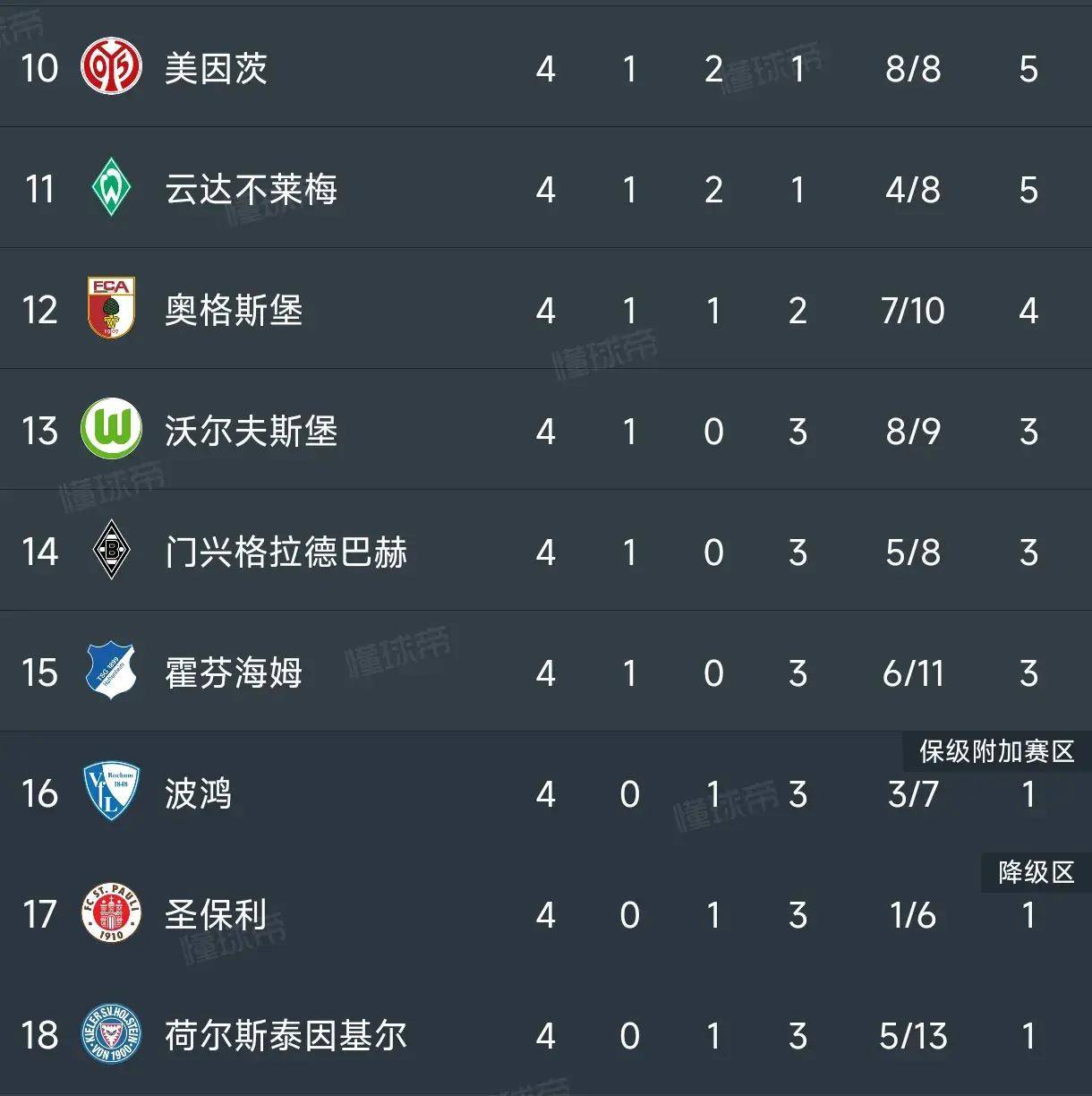Tap the Hoffenheim blue crest

tap(112, 672)
